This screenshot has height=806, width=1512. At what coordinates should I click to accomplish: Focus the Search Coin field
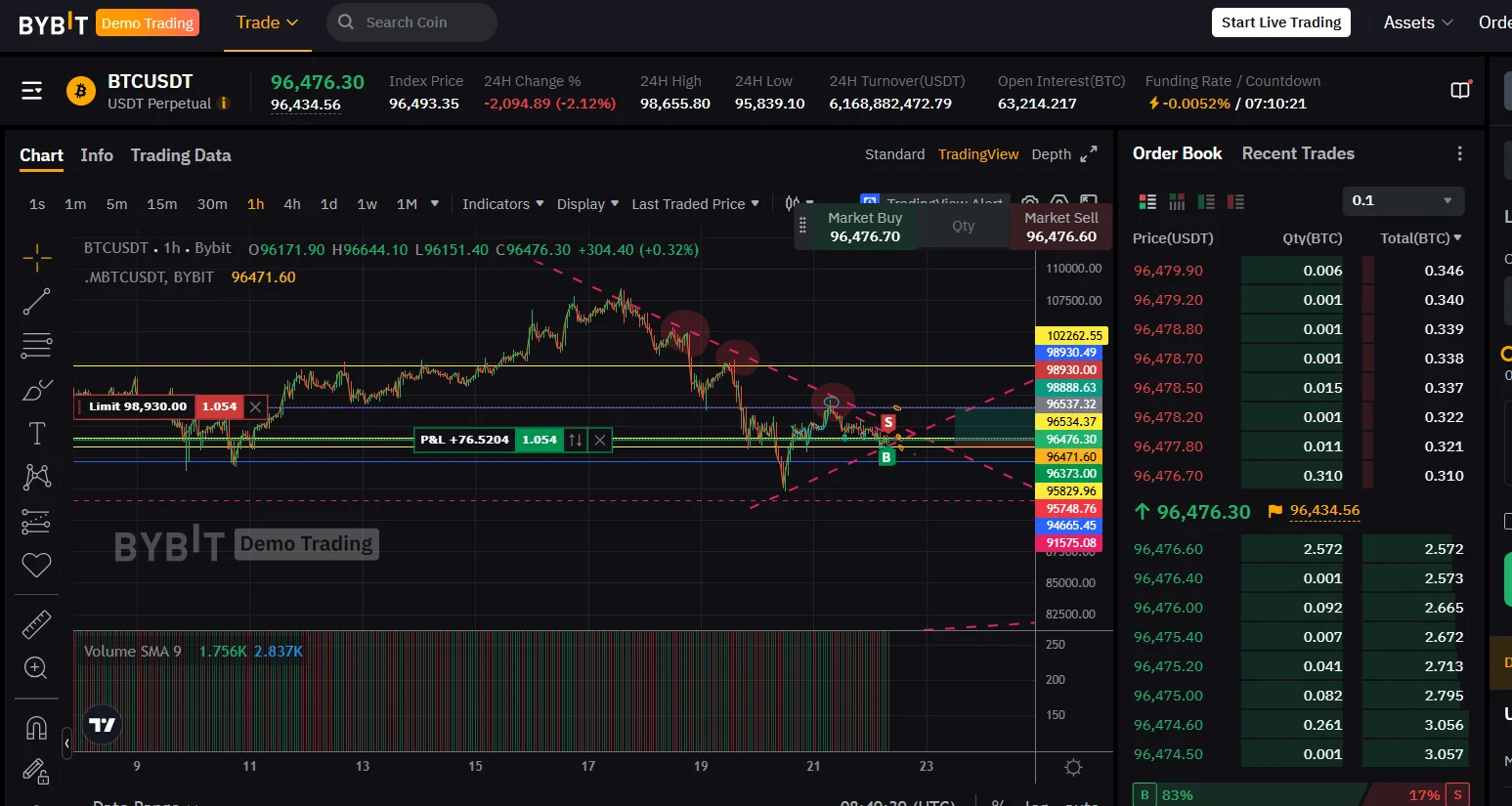[x=411, y=22]
